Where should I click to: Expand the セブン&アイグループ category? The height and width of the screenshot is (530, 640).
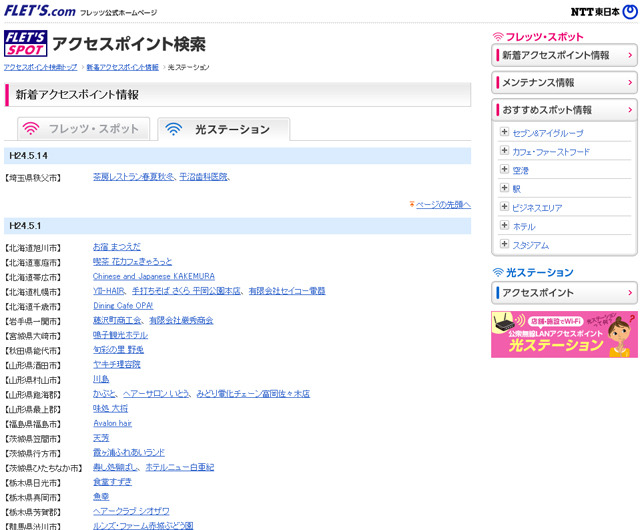[x=504, y=132]
